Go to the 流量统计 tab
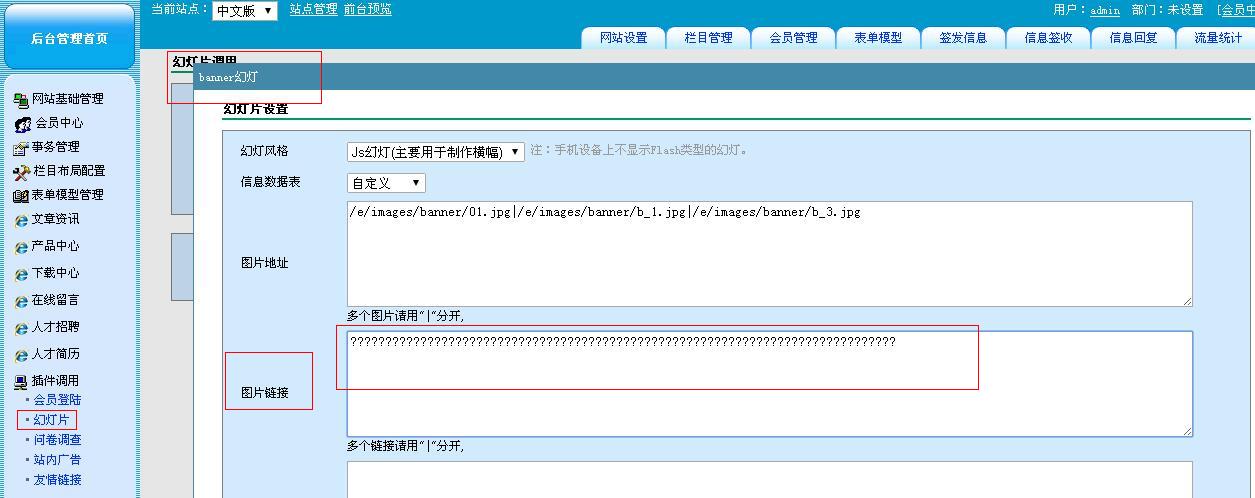 (1218, 38)
